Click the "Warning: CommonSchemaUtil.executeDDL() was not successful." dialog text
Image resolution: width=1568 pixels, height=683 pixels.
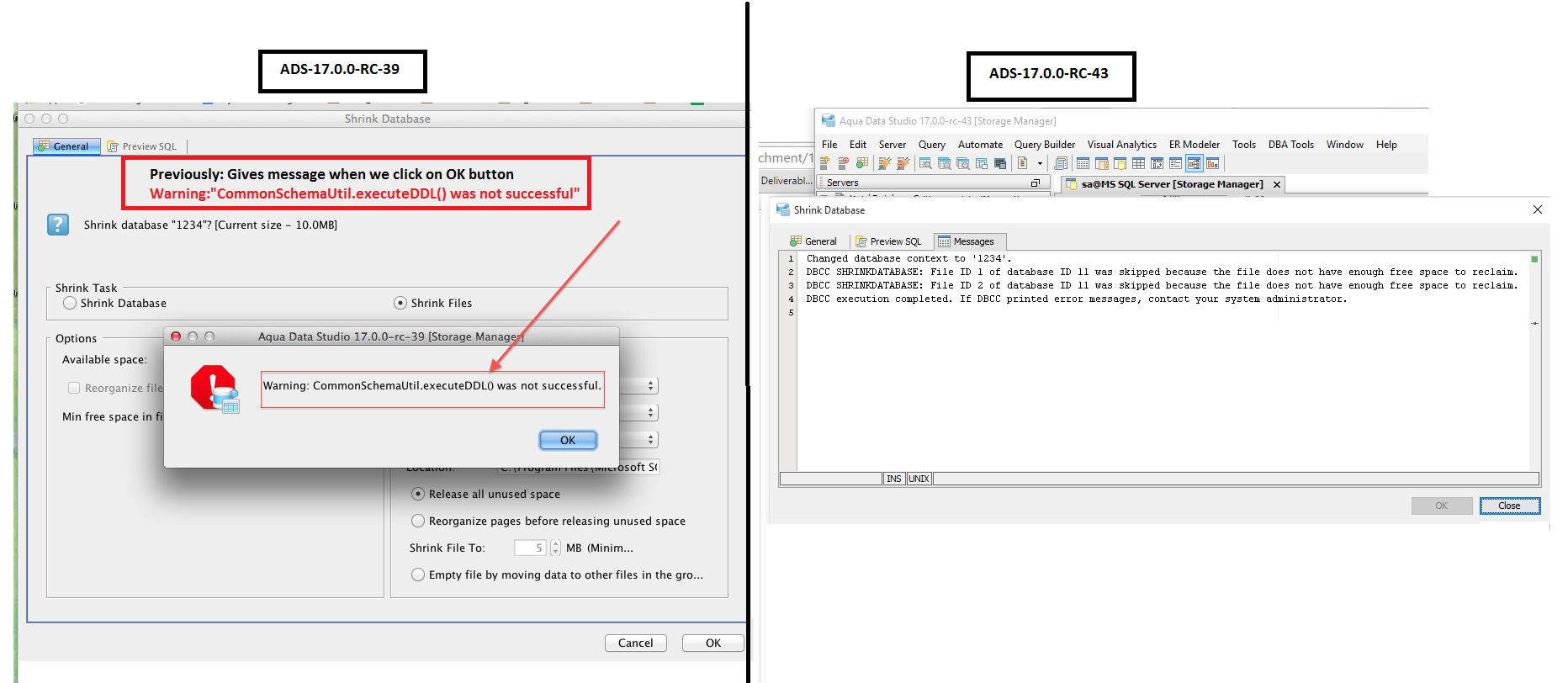pos(432,386)
